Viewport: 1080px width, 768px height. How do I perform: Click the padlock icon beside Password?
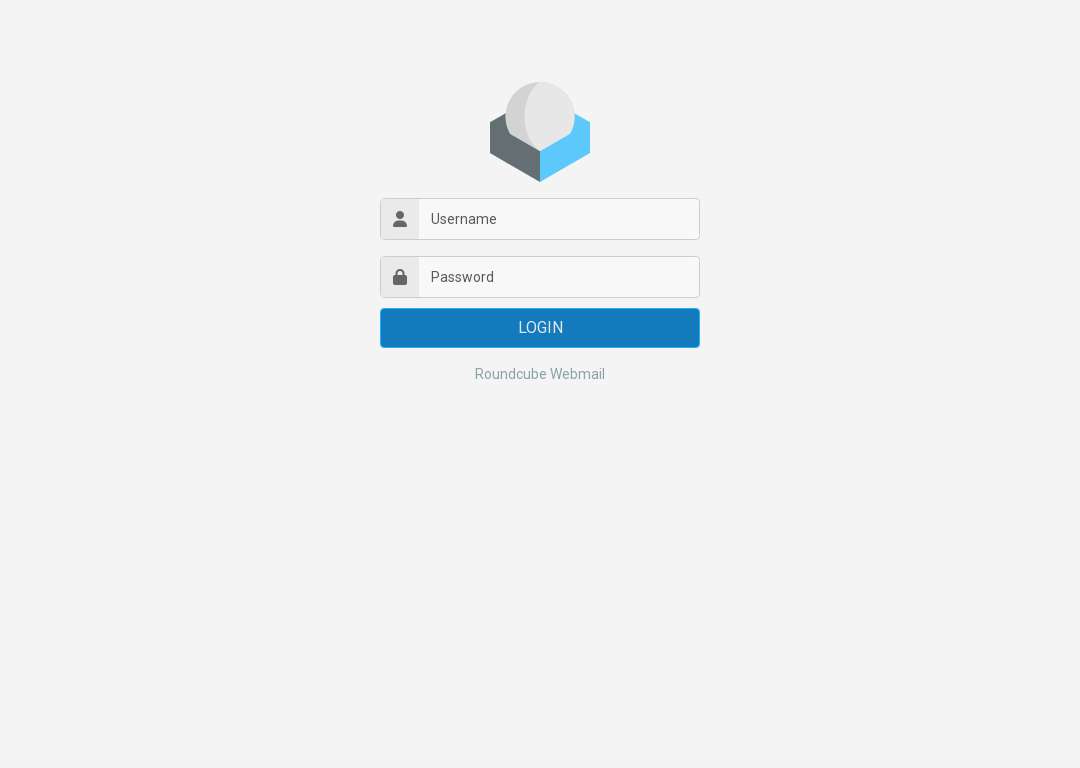click(399, 277)
